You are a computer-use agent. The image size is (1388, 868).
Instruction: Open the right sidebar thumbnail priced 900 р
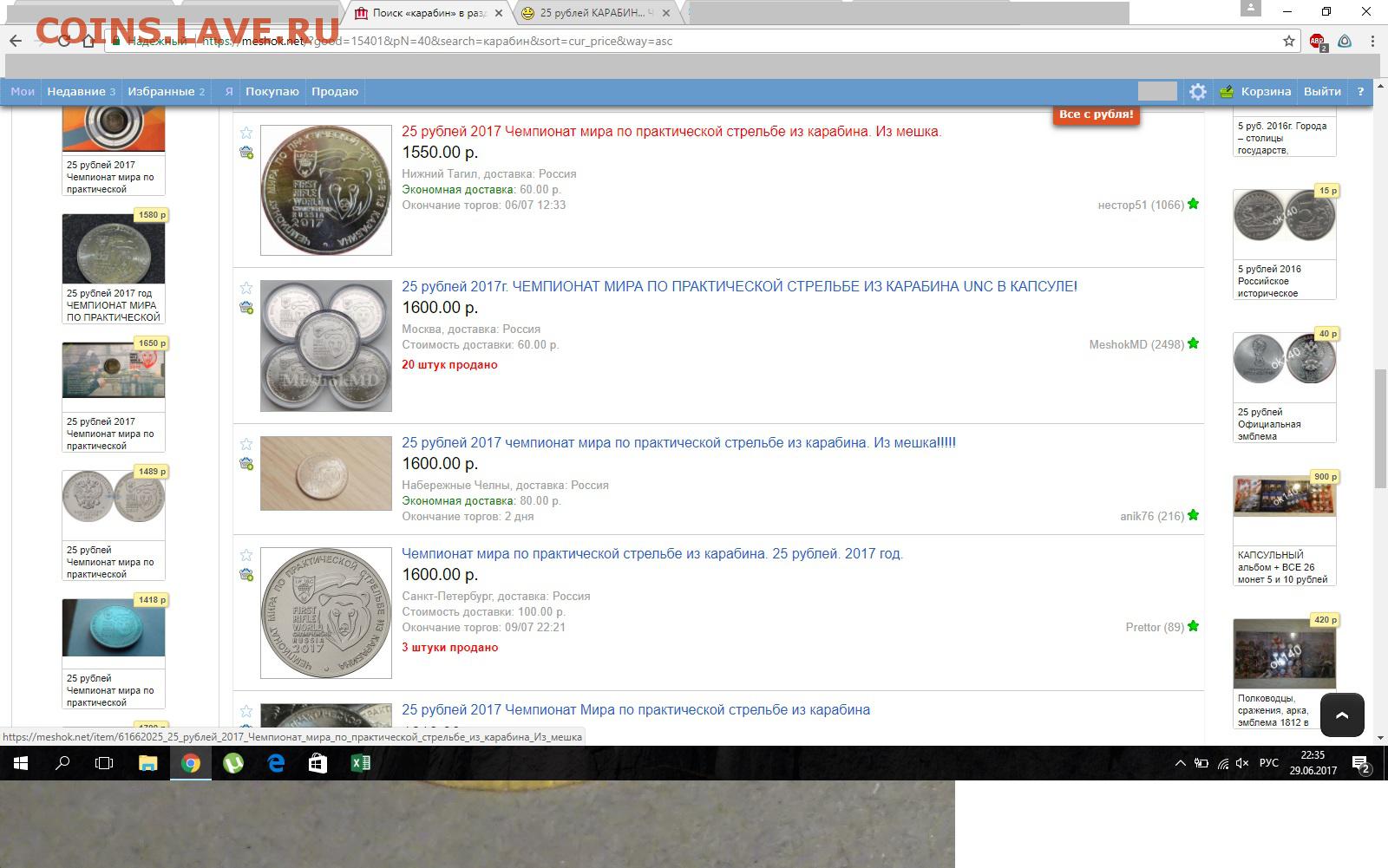1285,496
